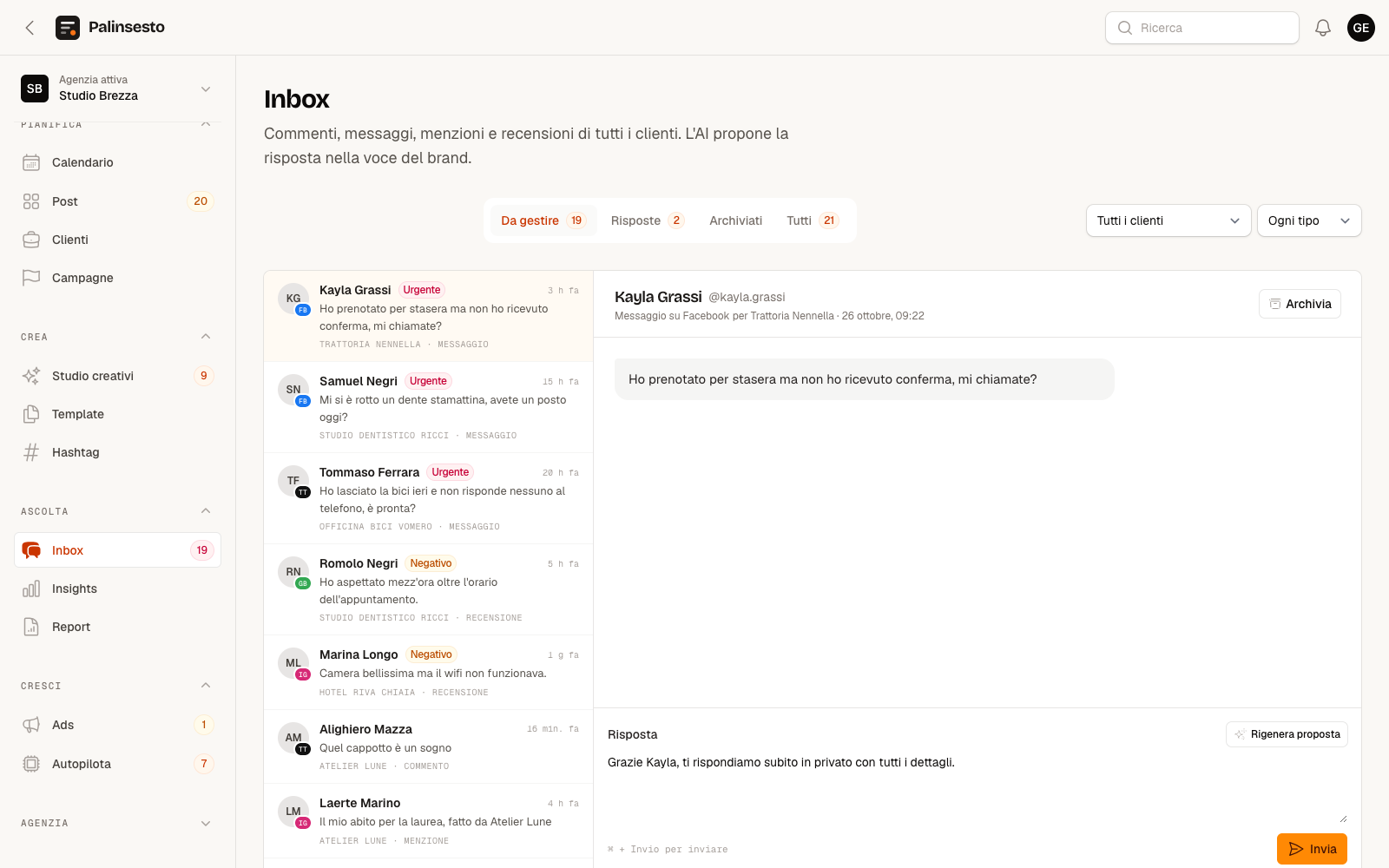
Task: Select Inbox in the sidebar
Action: 118,550
